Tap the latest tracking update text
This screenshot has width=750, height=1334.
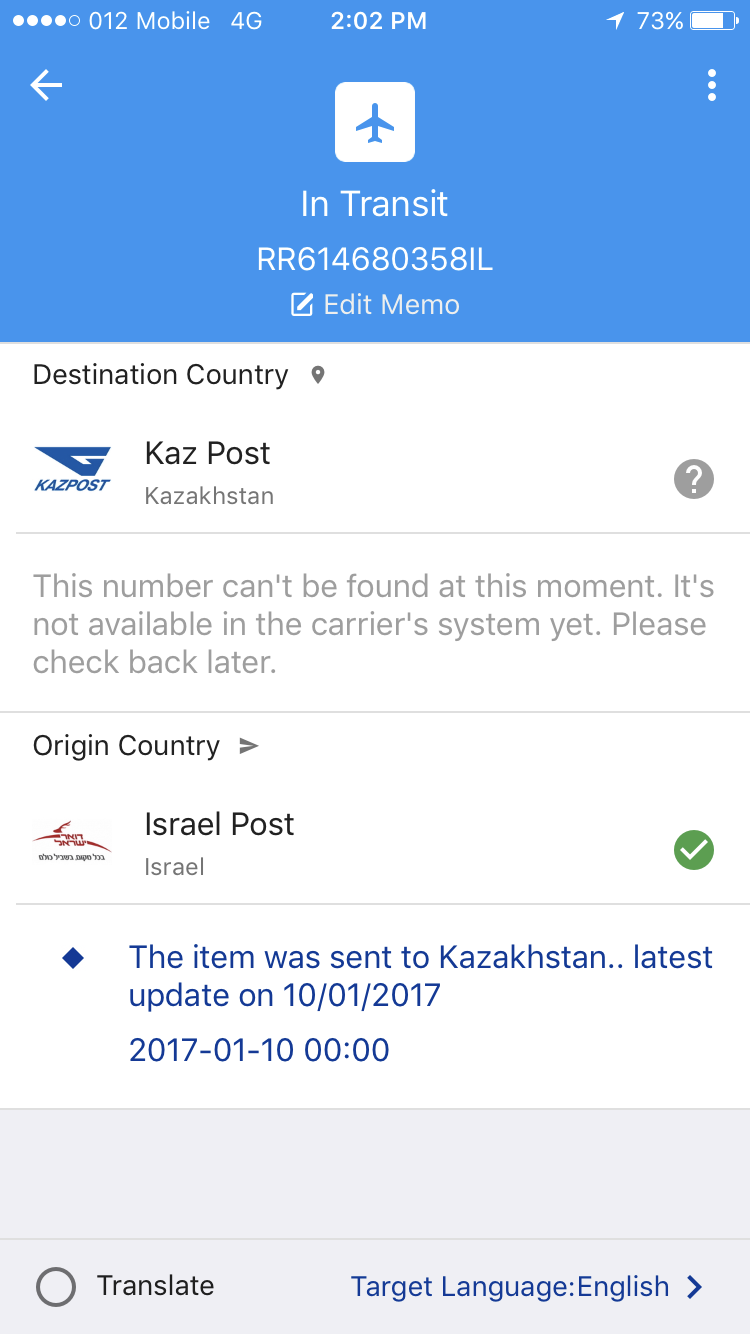(420, 976)
